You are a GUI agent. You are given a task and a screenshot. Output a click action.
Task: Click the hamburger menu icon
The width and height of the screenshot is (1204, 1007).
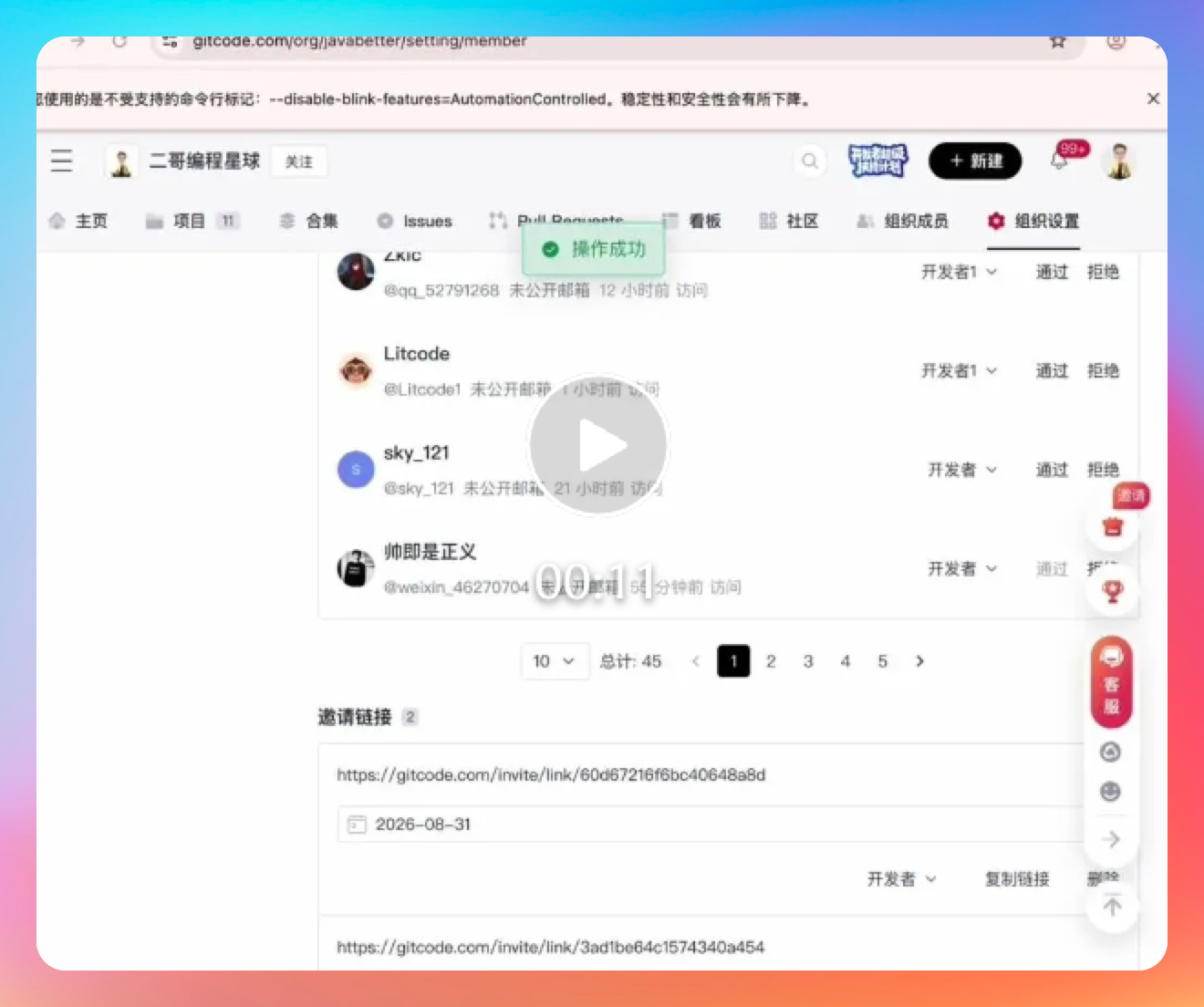61,161
